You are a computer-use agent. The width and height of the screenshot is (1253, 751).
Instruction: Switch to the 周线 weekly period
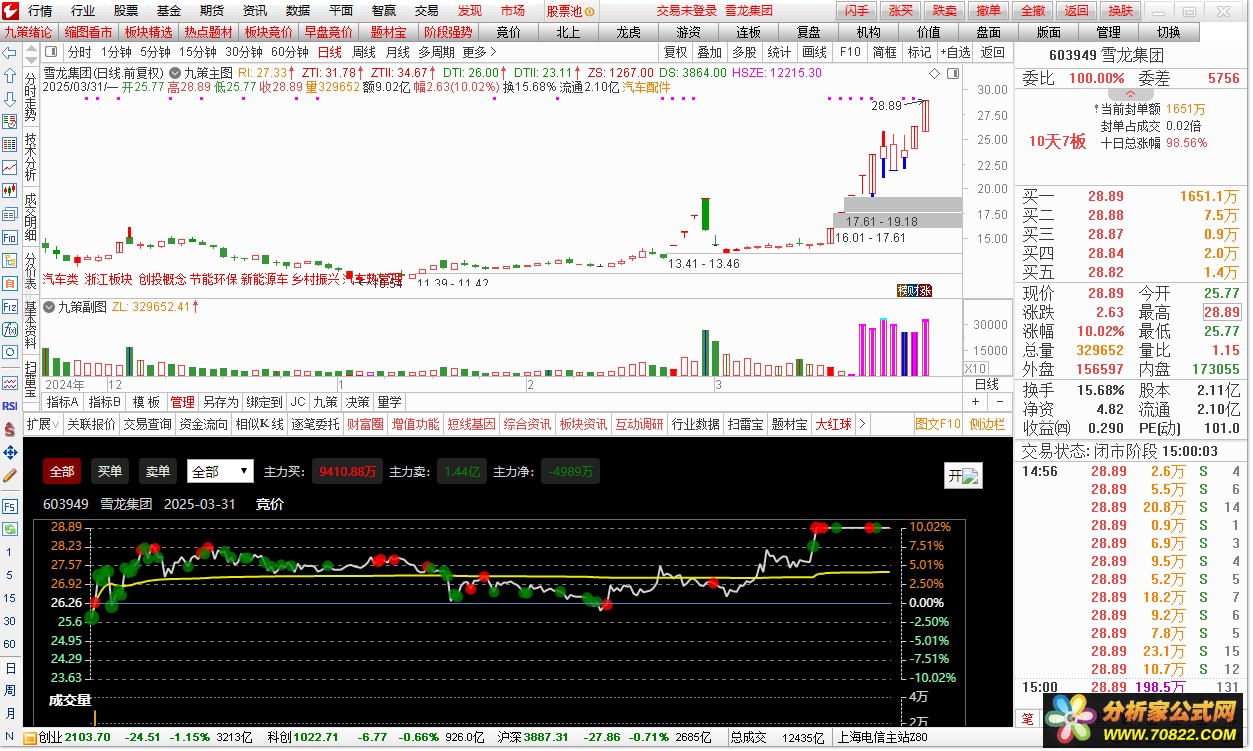click(364, 52)
